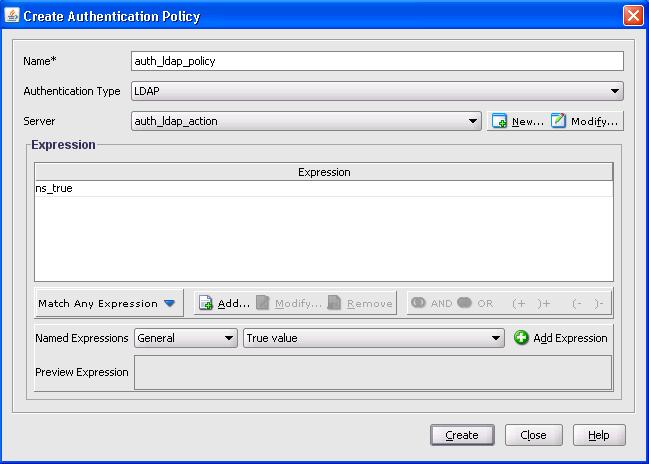Click the greyed Modify expression icon
Screen dimensions: 649x464
click(x=263, y=303)
